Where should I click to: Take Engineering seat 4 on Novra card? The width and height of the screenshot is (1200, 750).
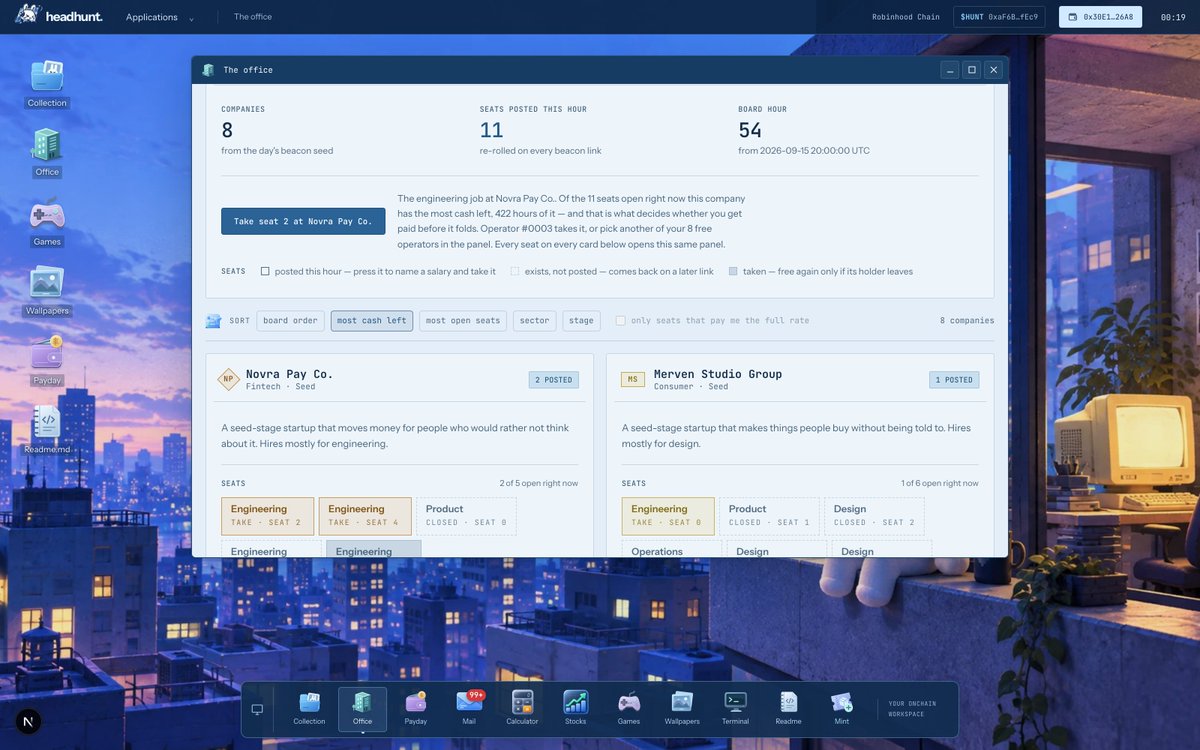[x=365, y=516]
